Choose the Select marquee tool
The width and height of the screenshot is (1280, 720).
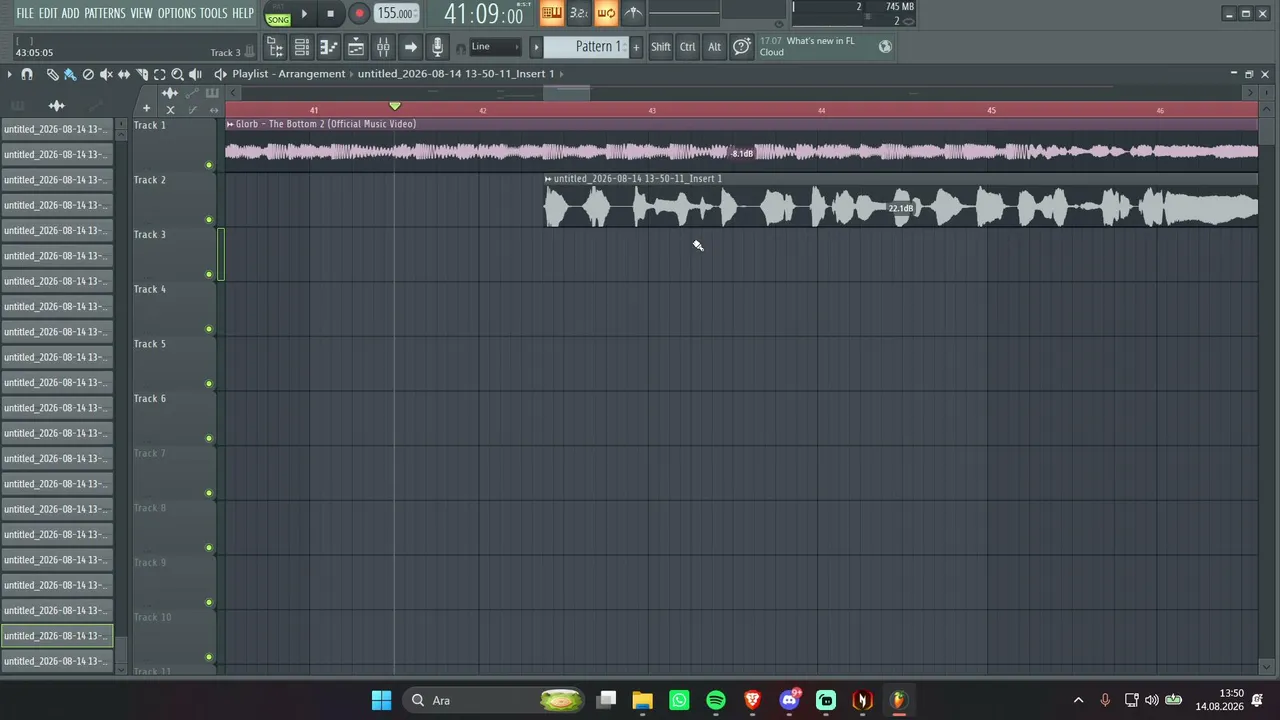(x=160, y=74)
